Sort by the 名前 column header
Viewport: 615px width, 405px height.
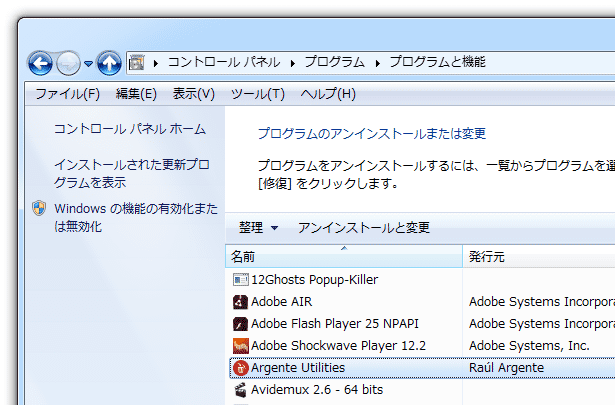tap(344, 256)
